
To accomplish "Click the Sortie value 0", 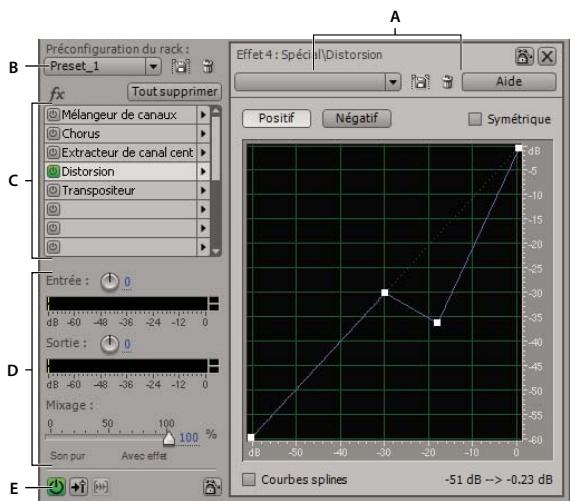I will point(127,344).
